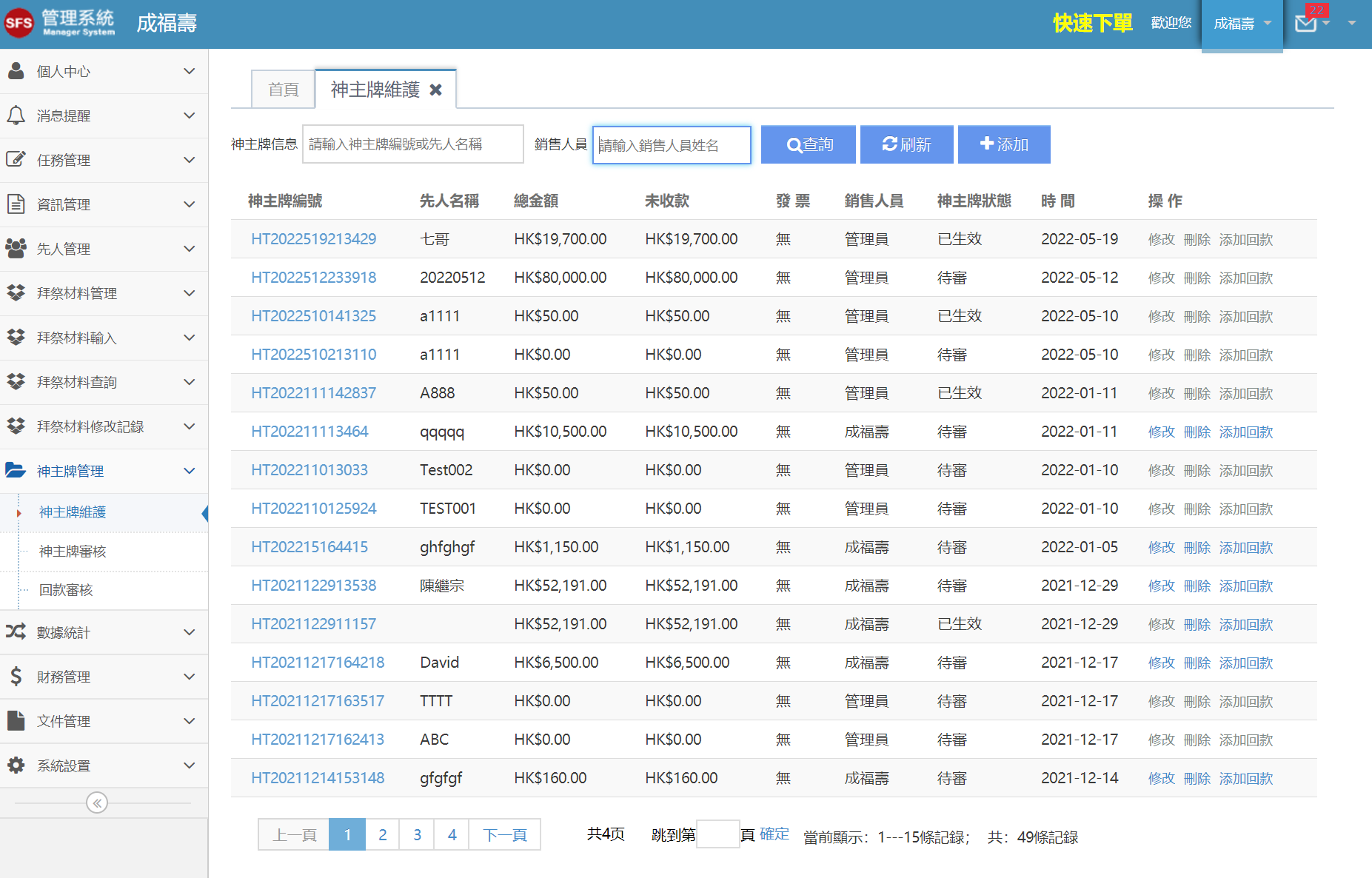Click the SFS logo in header
1372x878 pixels.
[x=19, y=23]
